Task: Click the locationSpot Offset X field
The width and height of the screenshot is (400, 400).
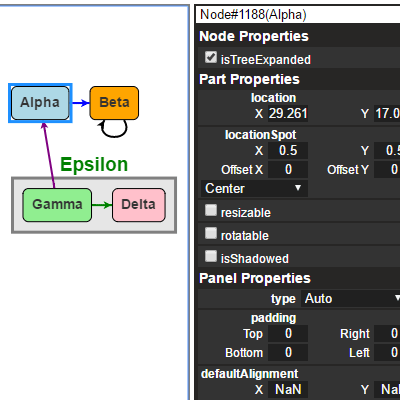Action: tap(288, 169)
